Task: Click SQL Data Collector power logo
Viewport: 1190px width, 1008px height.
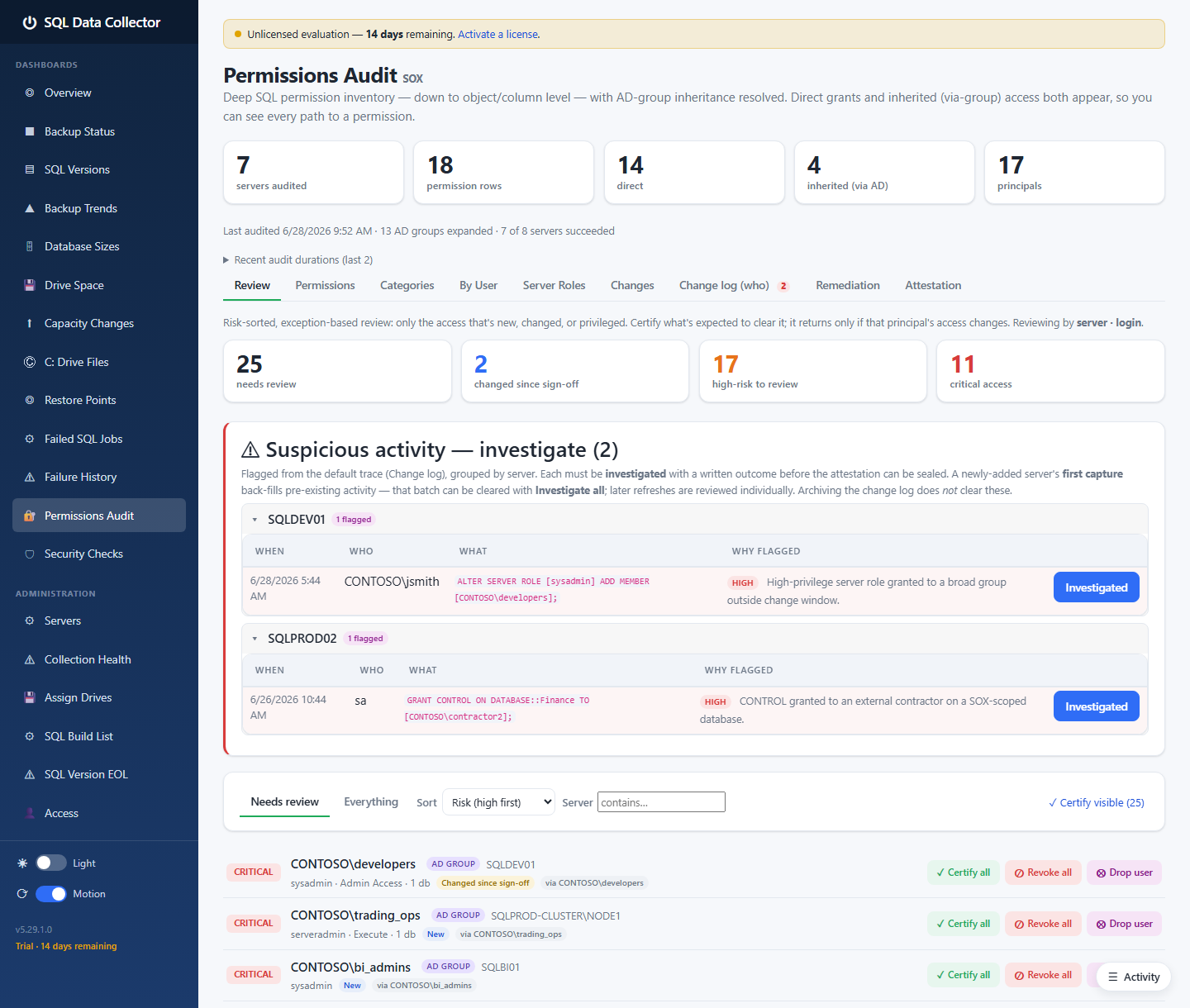Action: (x=30, y=22)
